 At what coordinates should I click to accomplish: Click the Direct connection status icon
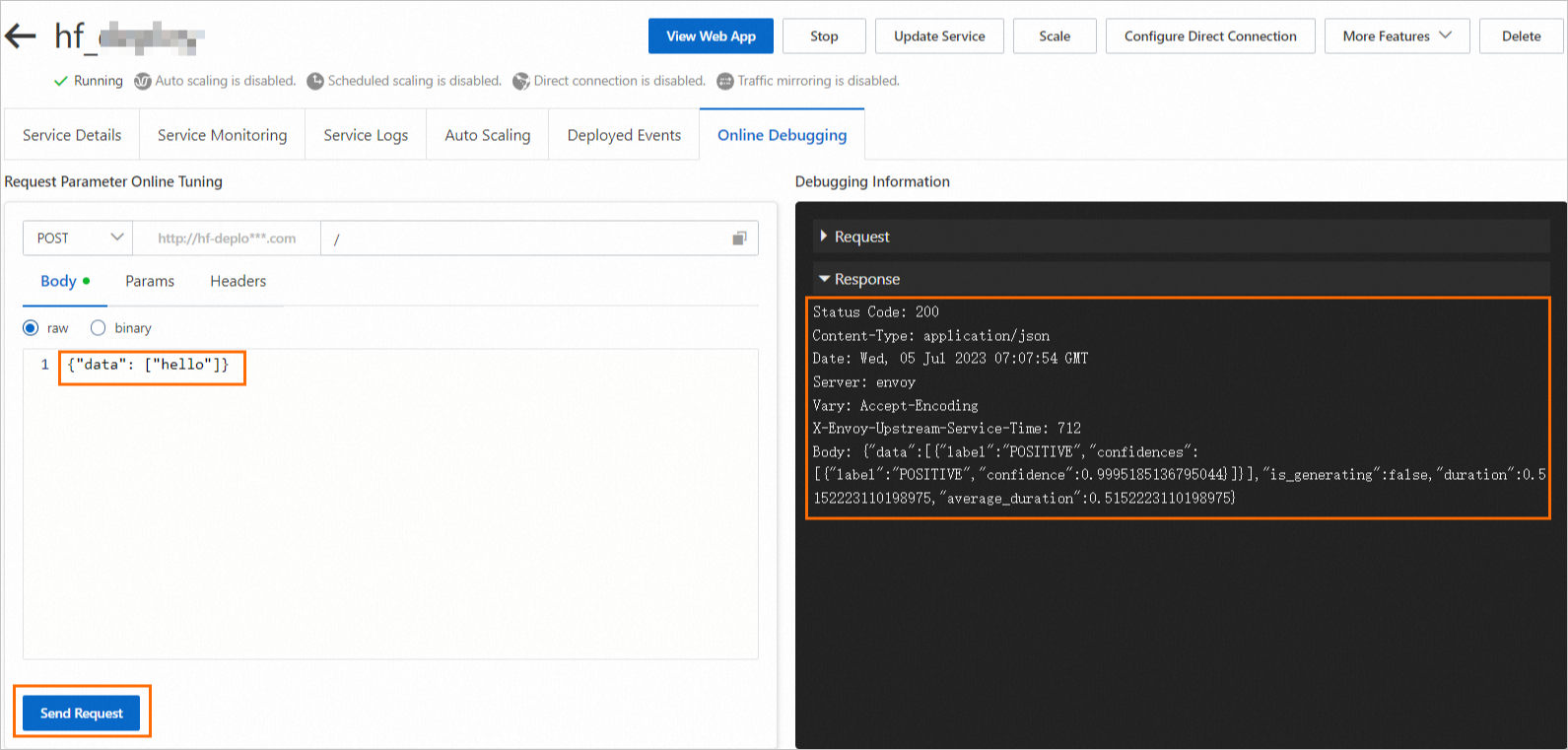(521, 81)
